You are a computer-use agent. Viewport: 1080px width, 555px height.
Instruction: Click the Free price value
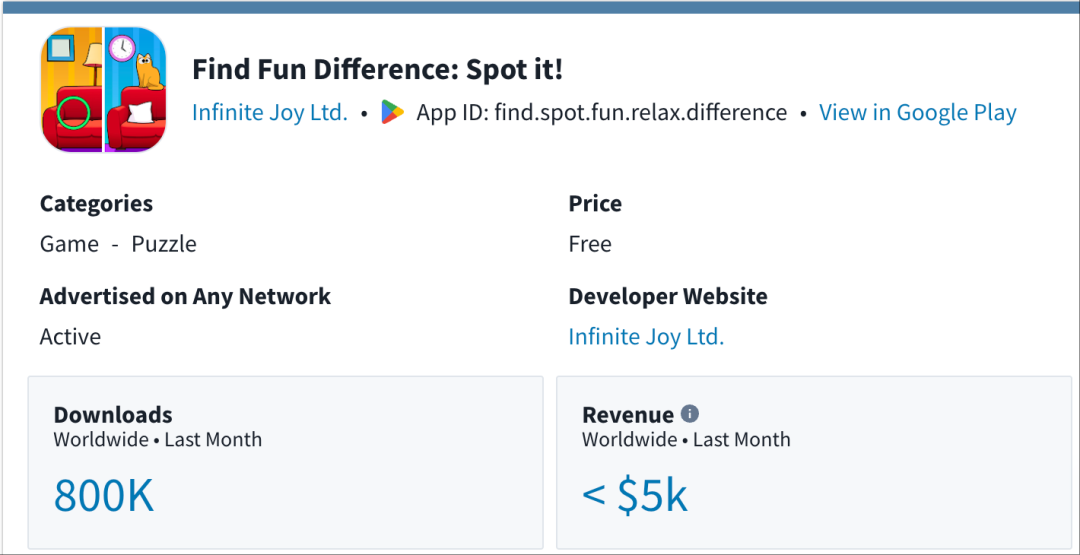589,244
